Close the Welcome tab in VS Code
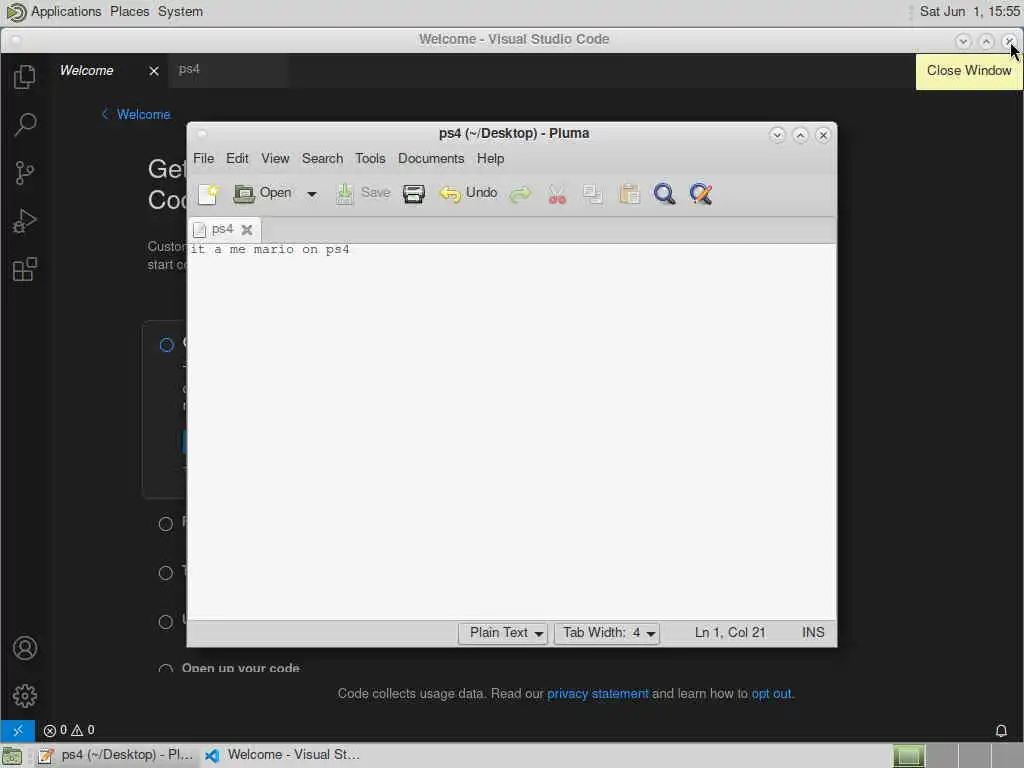1024x768 pixels. click(153, 71)
